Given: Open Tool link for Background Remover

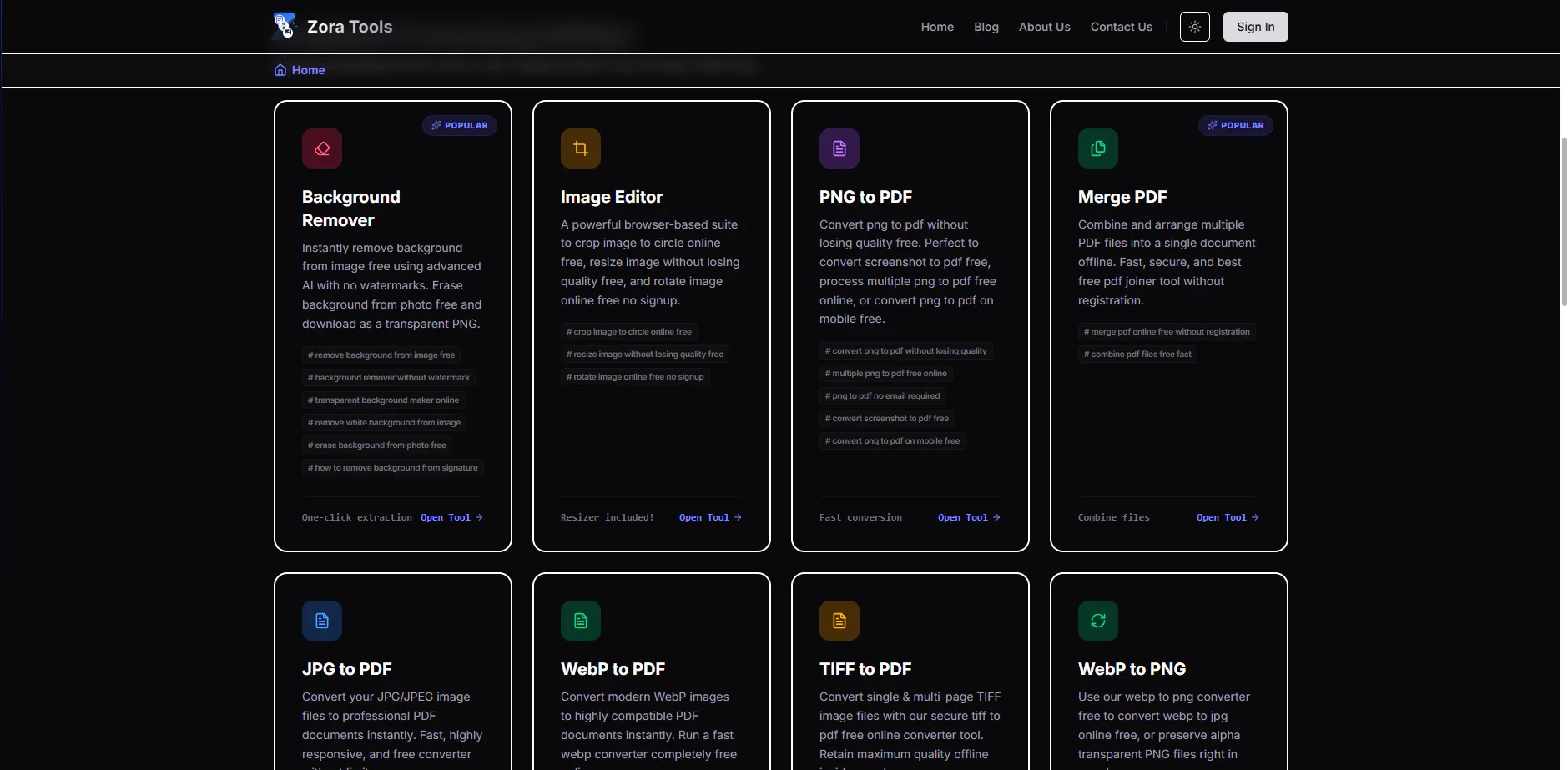Looking at the screenshot, I should 451,517.
